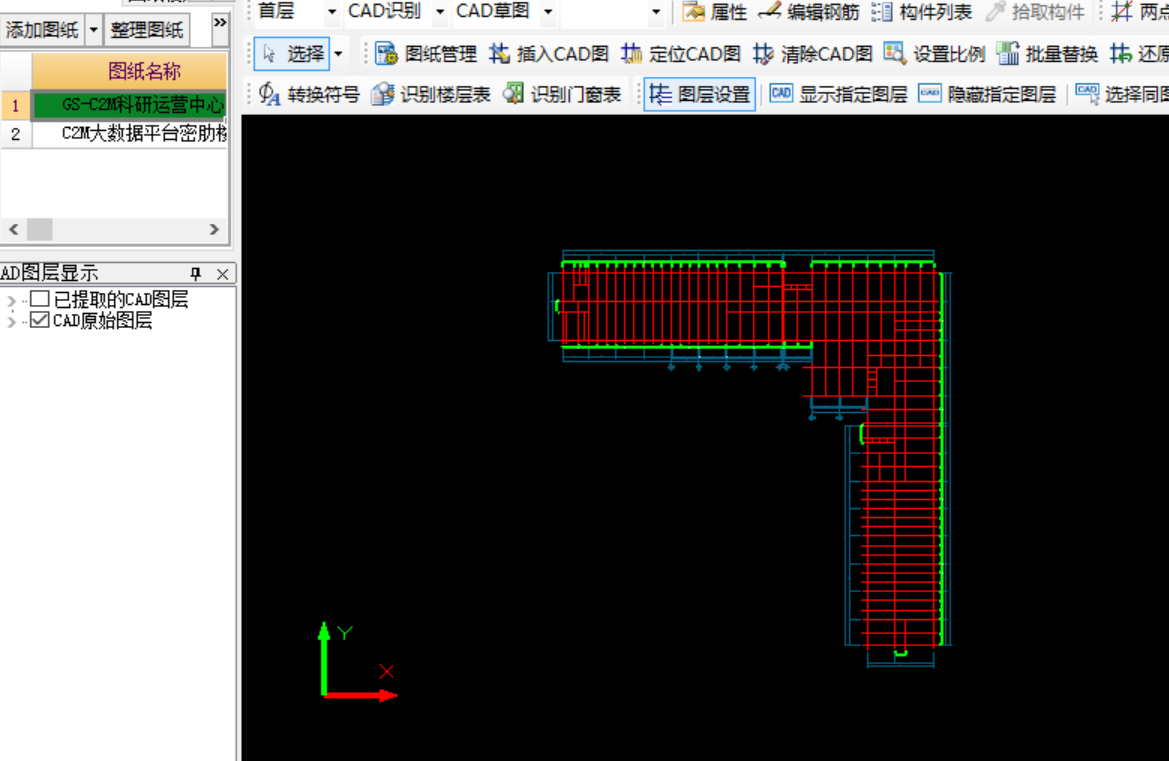Click 识别门窗表 door window table recognition
Viewport: 1169px width, 761px height.
pos(562,94)
